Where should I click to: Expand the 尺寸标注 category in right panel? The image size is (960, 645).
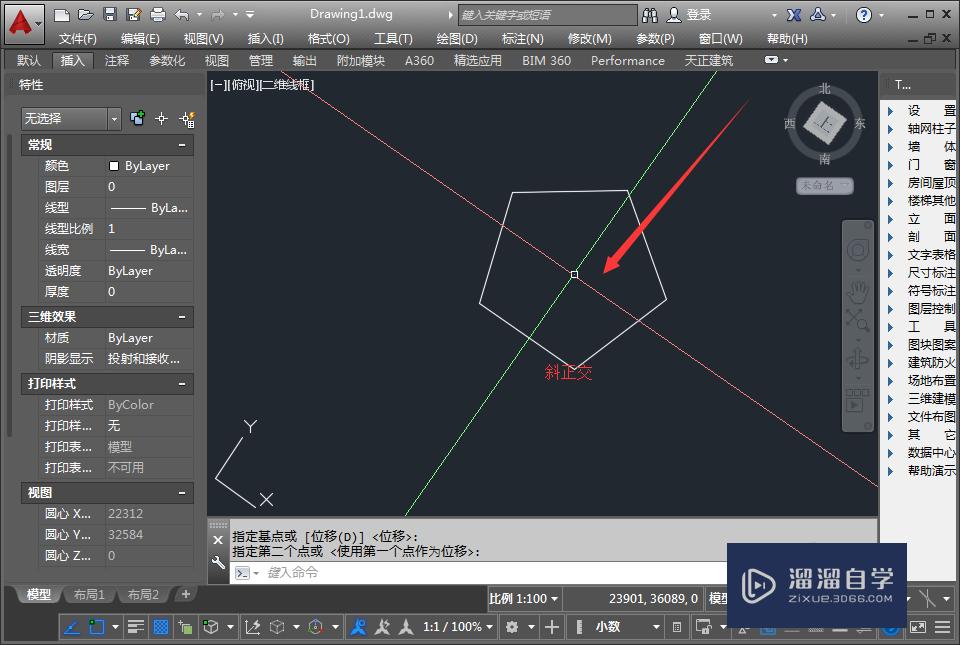[919, 271]
